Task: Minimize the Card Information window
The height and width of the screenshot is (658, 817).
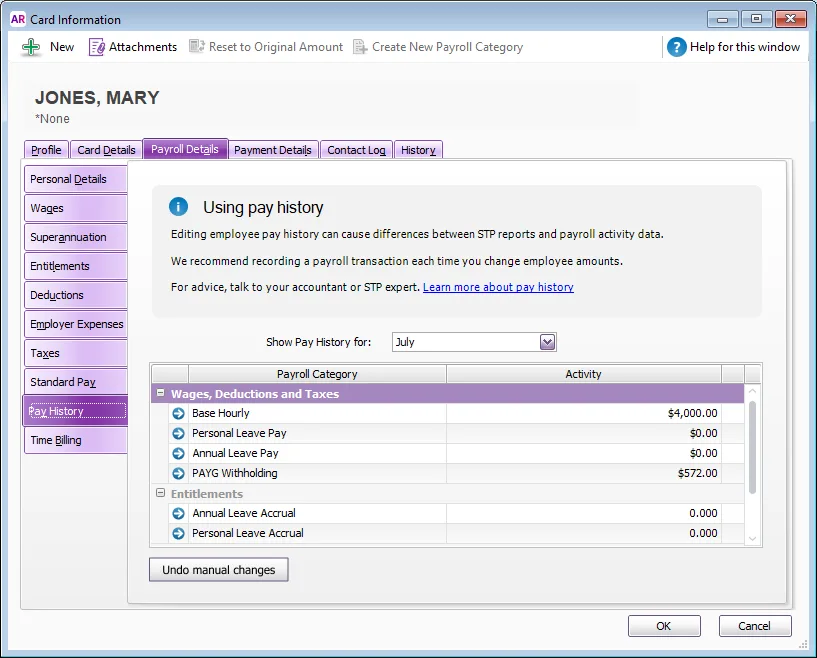Action: [x=723, y=19]
